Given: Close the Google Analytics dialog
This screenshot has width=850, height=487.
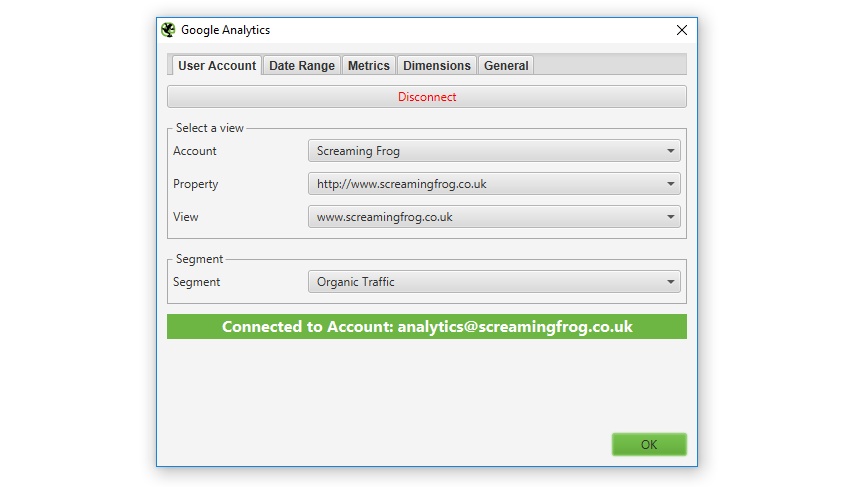Looking at the screenshot, I should coord(681,30).
